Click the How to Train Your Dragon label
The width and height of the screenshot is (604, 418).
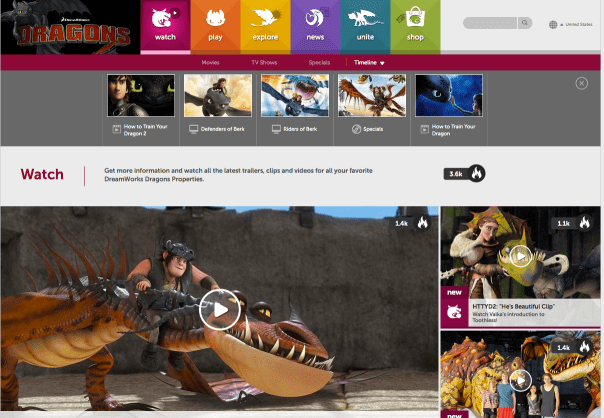(x=454, y=130)
